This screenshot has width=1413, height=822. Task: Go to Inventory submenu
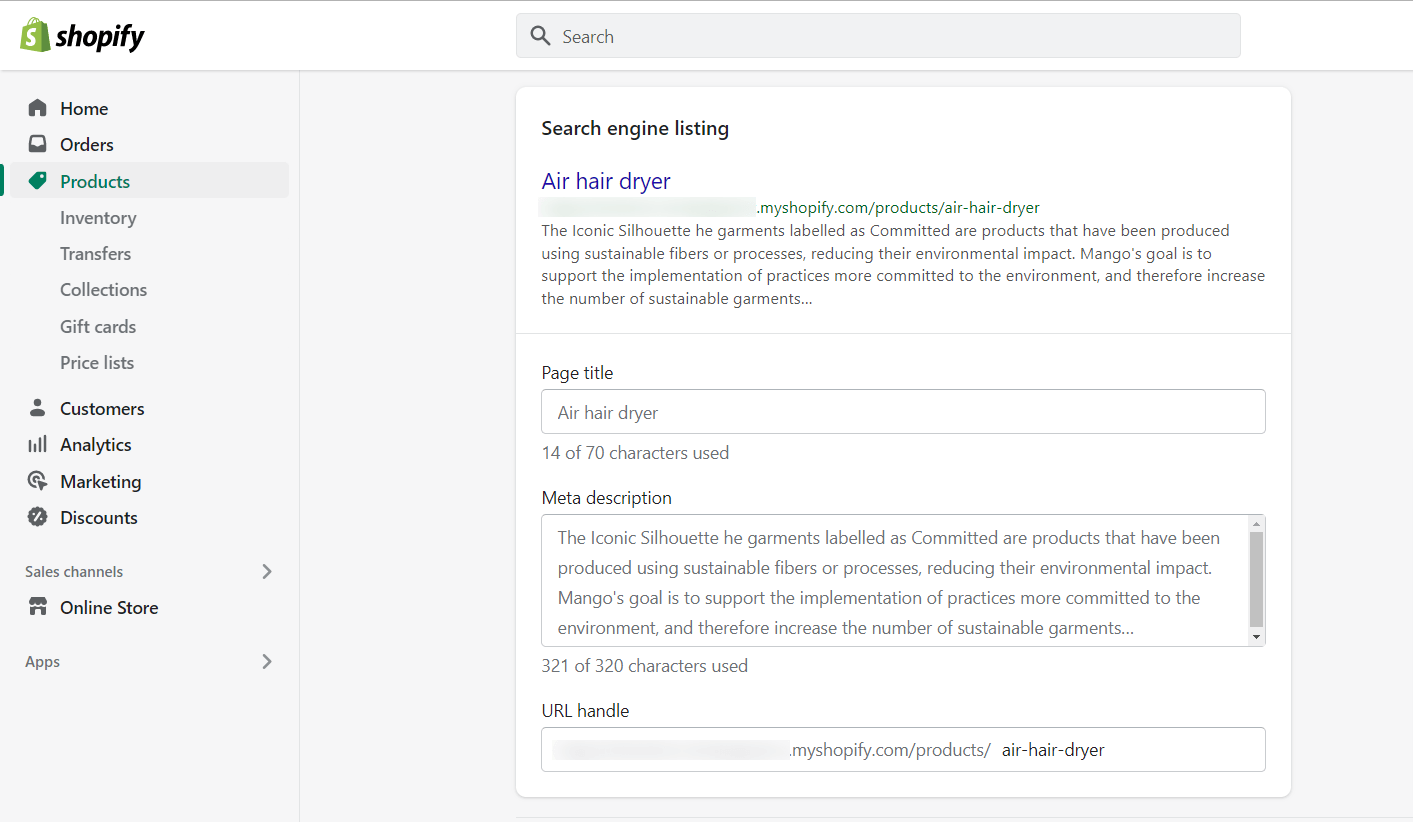(98, 217)
